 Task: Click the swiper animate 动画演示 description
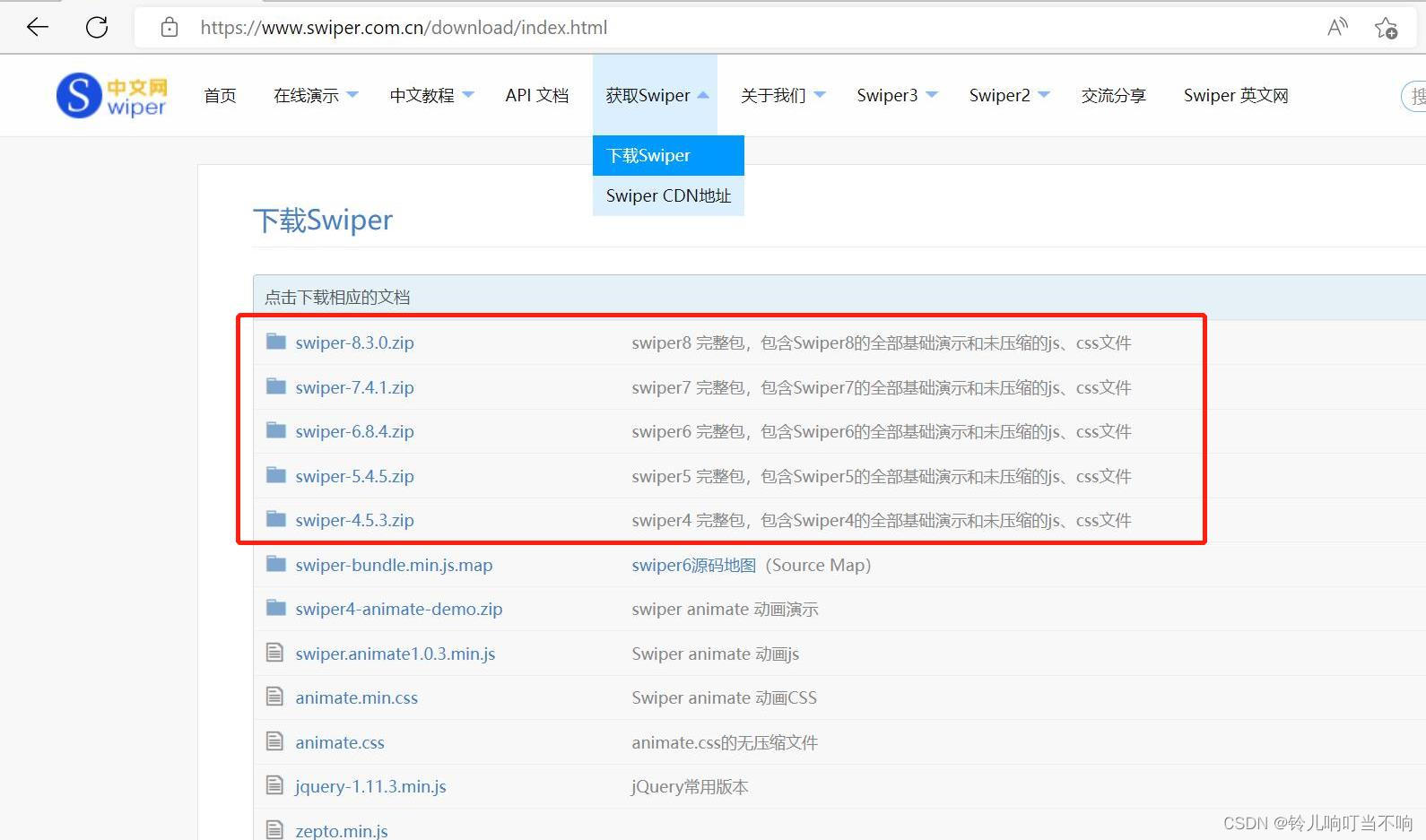(725, 609)
